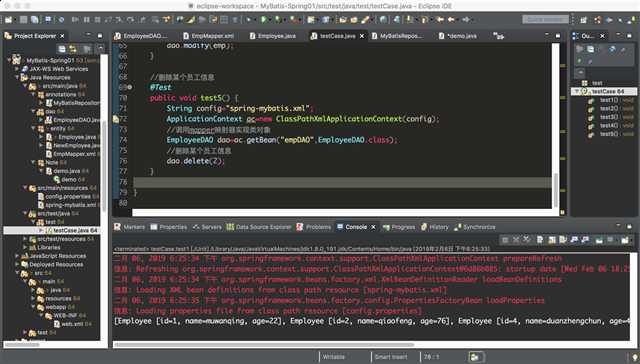
Task: Expand the Libraries node
Action: 25,247
